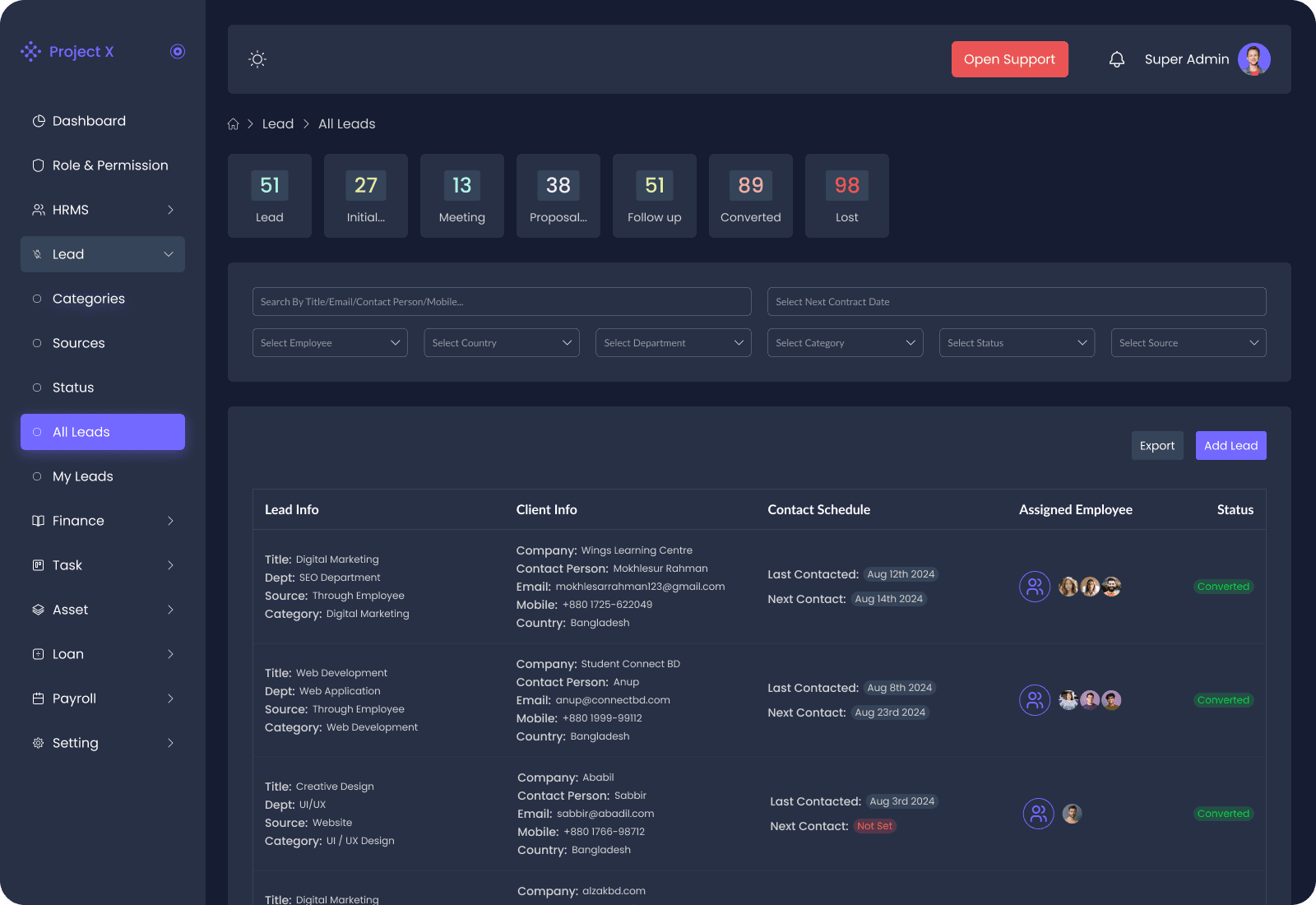Toggle light mode with the sun icon

257,59
